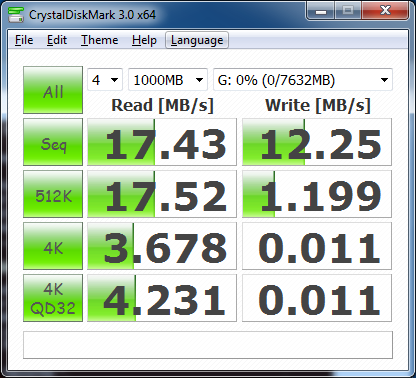Select the 4K read result 3.678
The width and height of the screenshot is (416, 379).
(162, 246)
